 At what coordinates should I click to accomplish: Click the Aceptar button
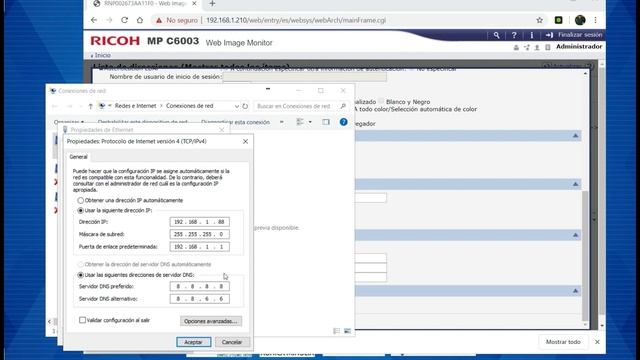(x=193, y=342)
